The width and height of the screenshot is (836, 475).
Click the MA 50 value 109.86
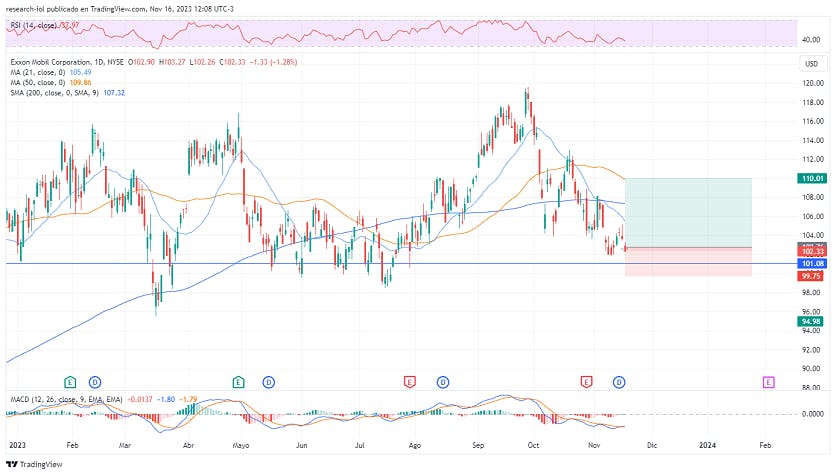click(x=81, y=83)
